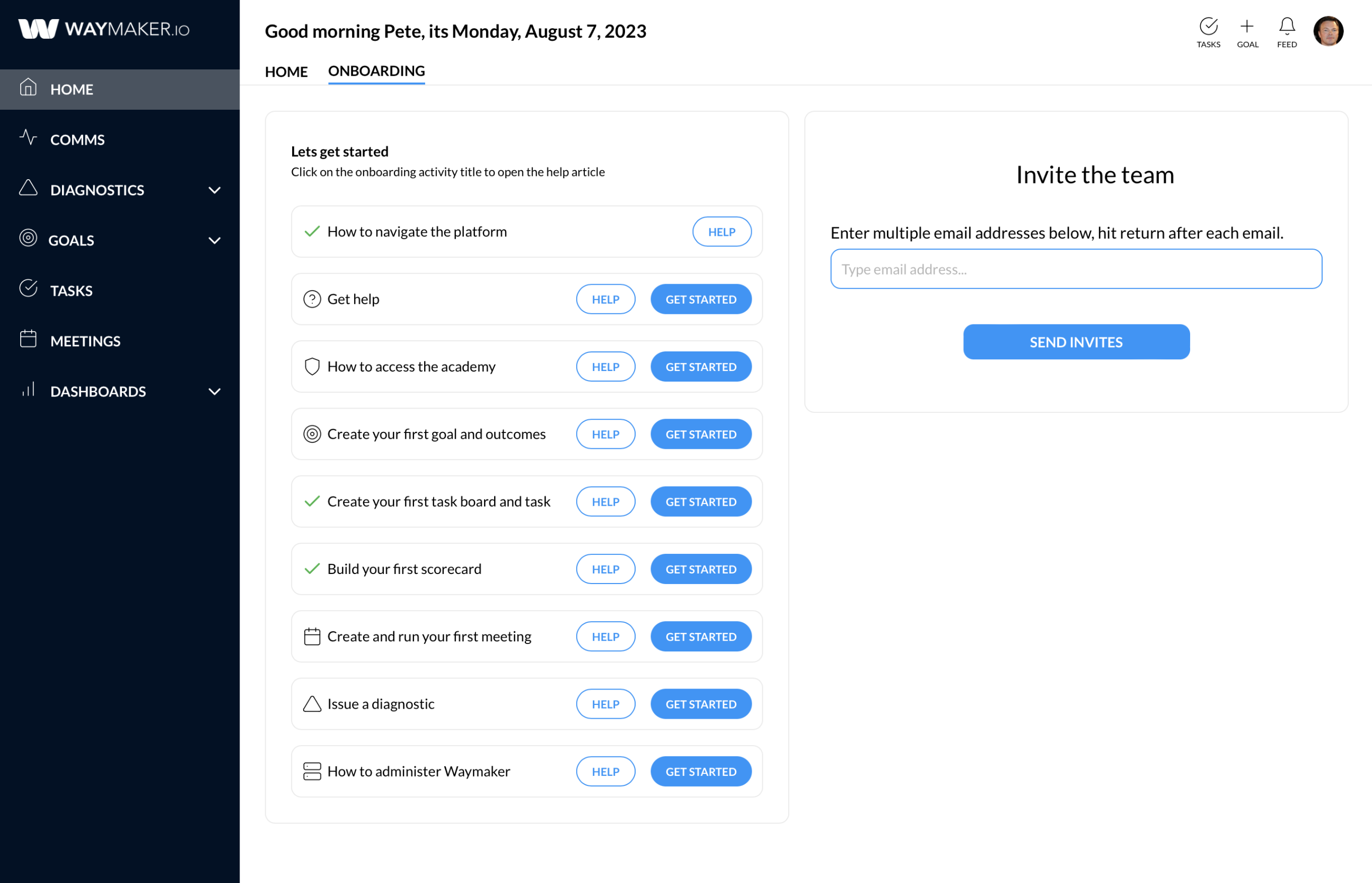Click HELP for Get help row
The image size is (1372, 883).
[x=605, y=299]
